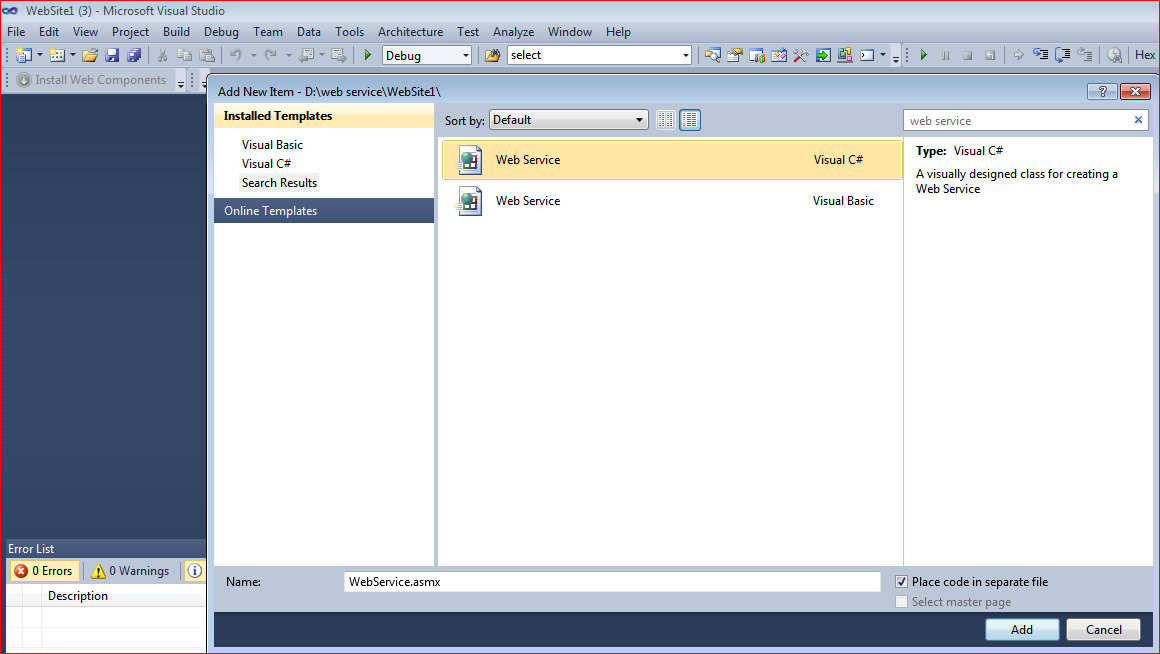Open Properties Window toolbar icon
This screenshot has width=1160, height=654.
[735, 55]
